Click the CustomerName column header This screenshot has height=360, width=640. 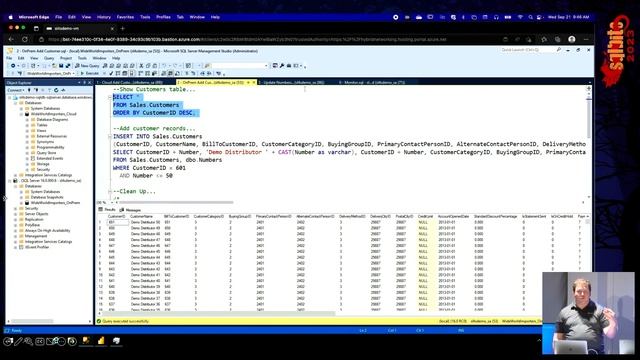click(x=141, y=216)
